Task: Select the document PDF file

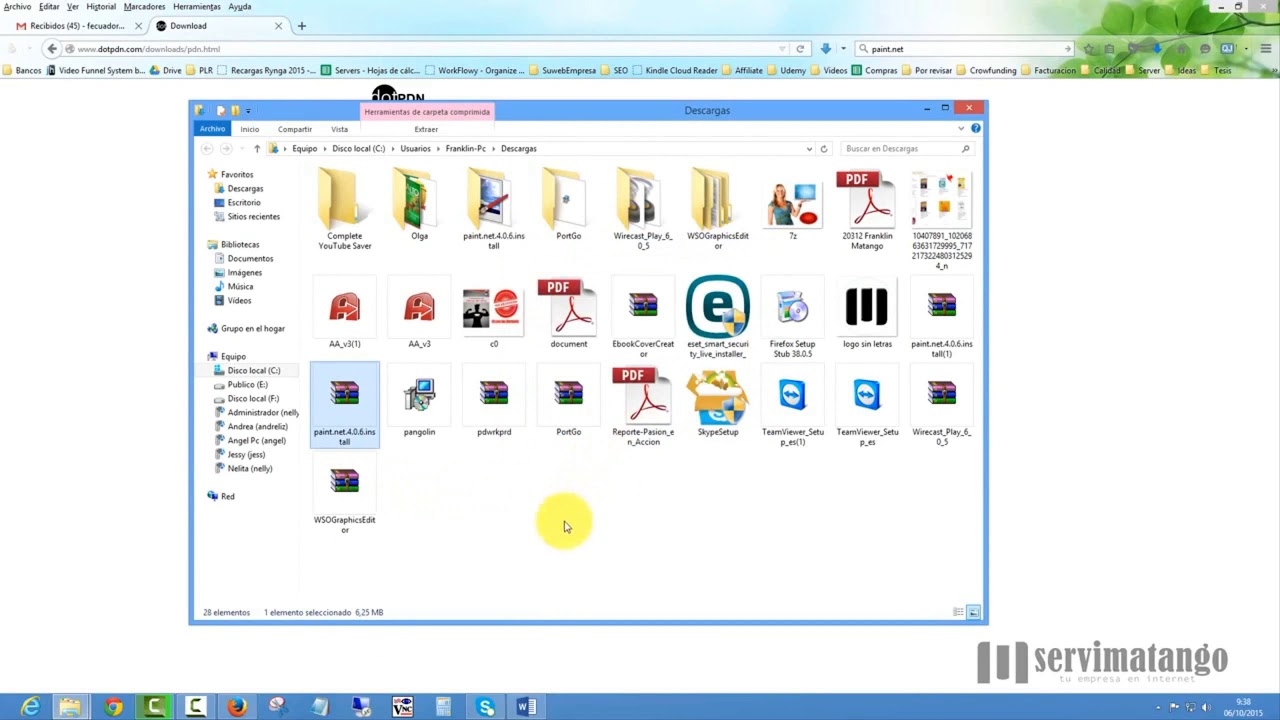Action: pyautogui.click(x=568, y=315)
